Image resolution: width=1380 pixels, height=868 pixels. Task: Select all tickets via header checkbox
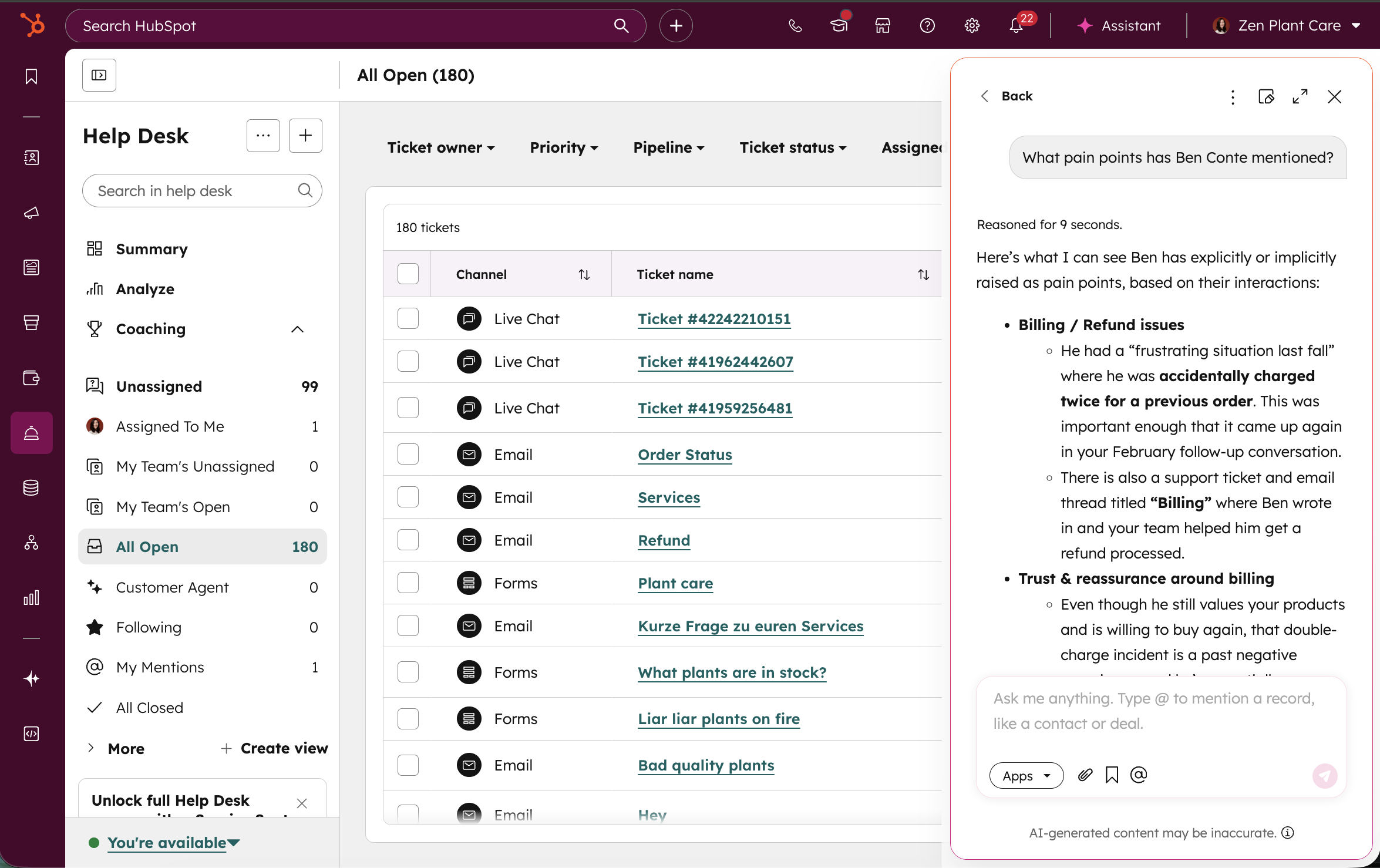pyautogui.click(x=408, y=274)
